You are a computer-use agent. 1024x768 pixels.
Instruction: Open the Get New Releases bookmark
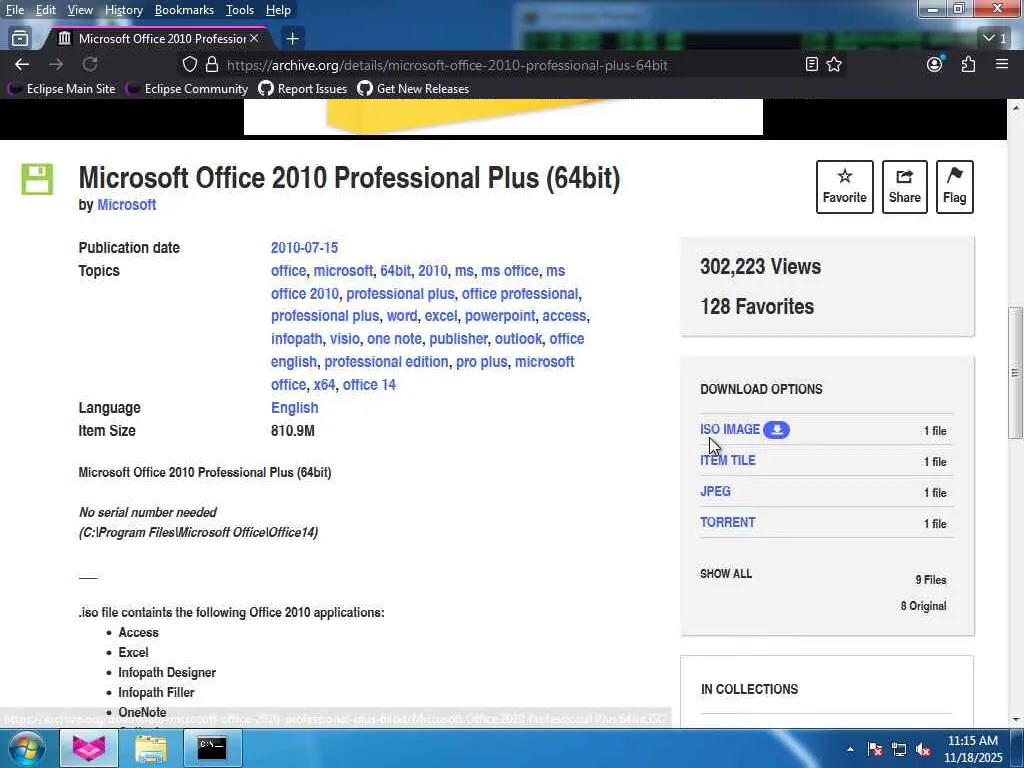coord(413,89)
